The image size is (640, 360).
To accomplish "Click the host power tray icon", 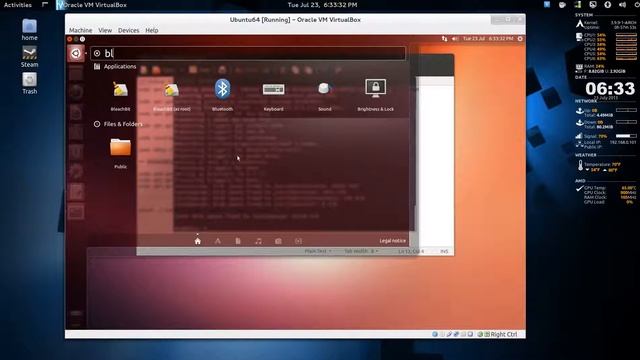I will point(636,4).
